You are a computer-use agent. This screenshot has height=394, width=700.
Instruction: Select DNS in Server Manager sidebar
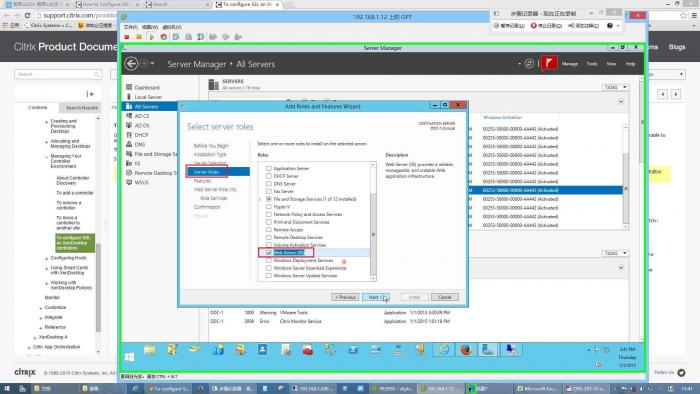(x=140, y=145)
